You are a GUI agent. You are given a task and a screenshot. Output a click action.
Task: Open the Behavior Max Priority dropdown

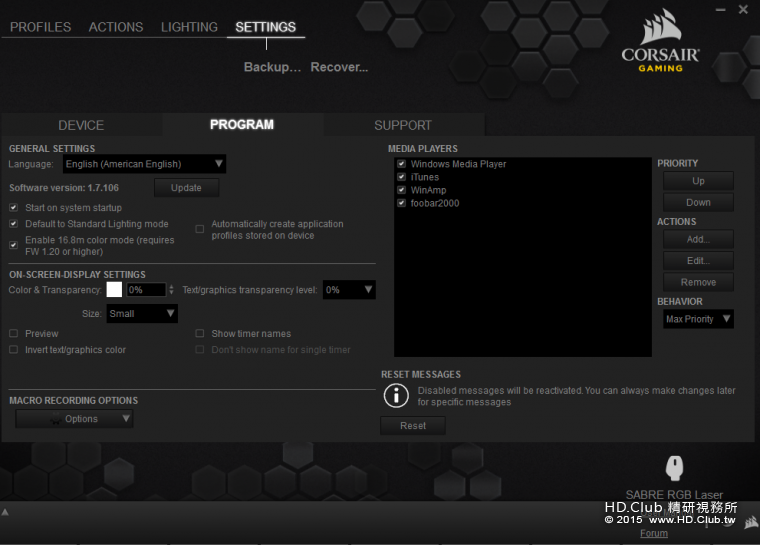[698, 319]
